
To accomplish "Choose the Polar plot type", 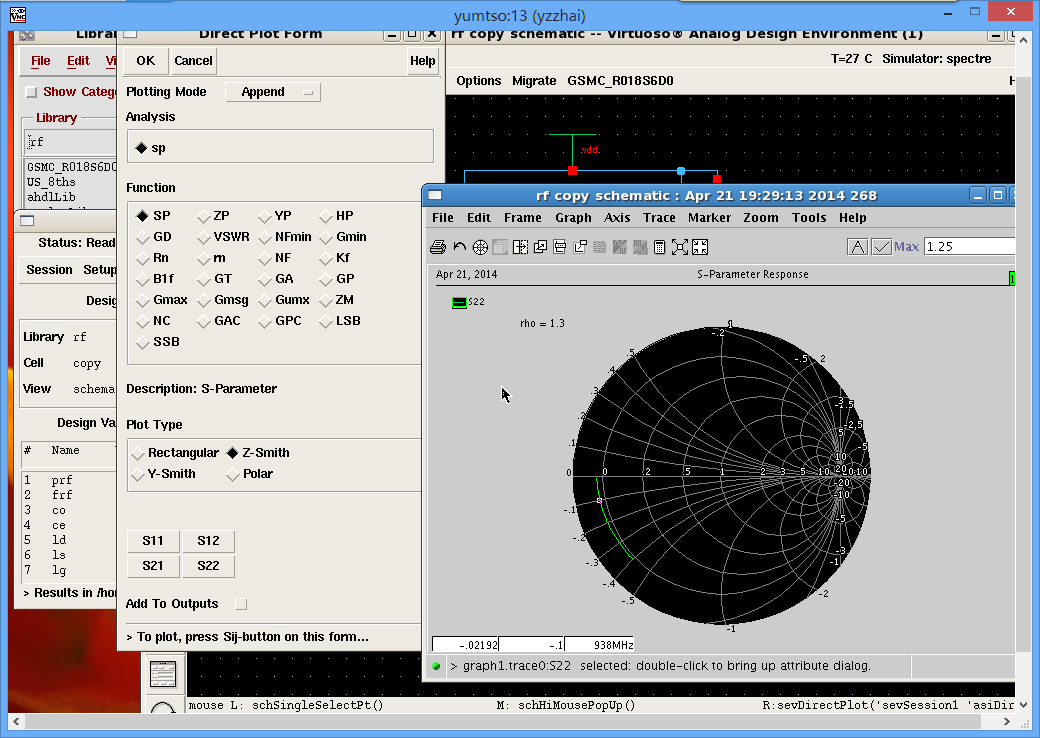I will coord(235,474).
